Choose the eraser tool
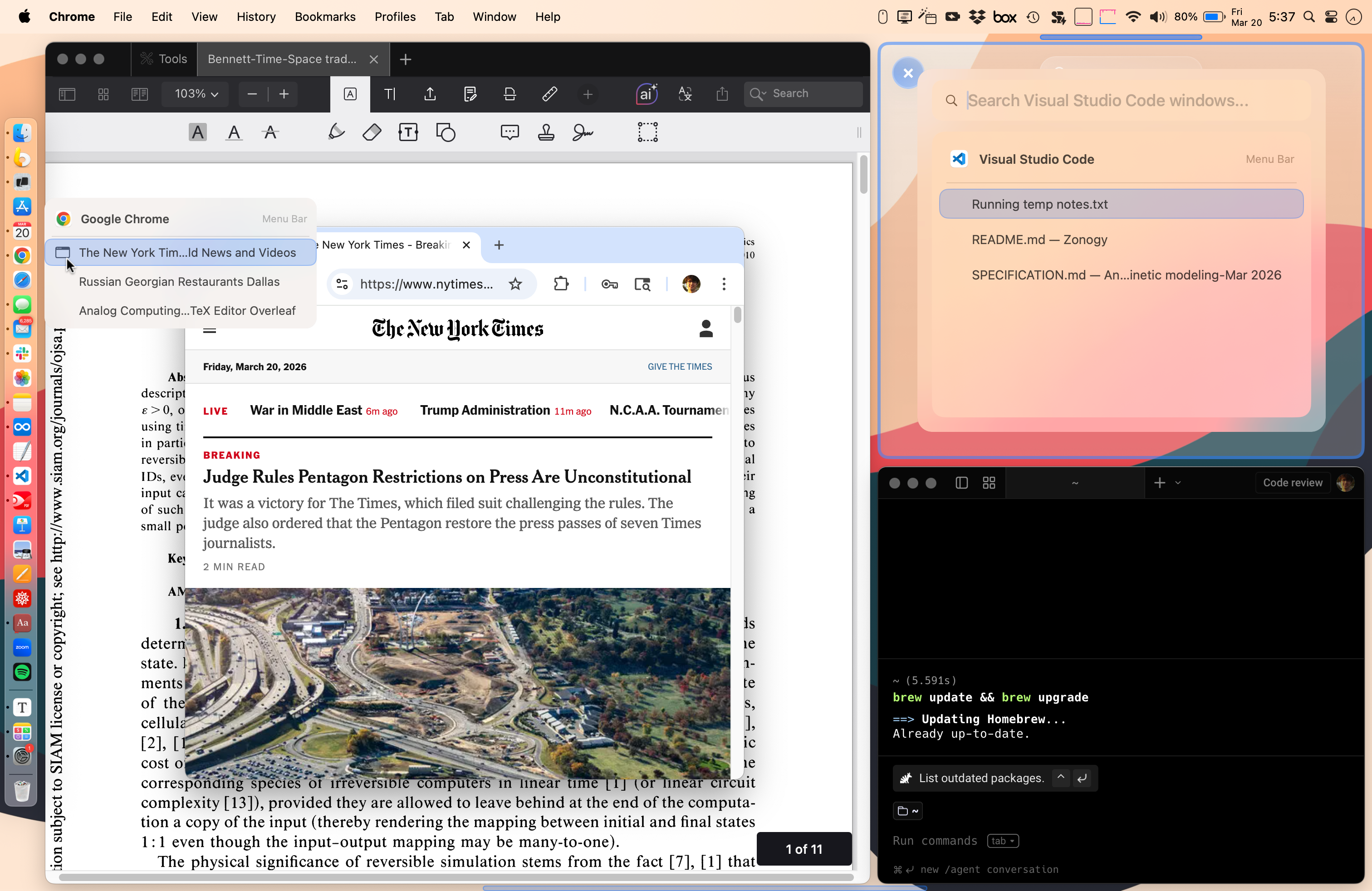Screen dimensions: 1372x891 372,132
